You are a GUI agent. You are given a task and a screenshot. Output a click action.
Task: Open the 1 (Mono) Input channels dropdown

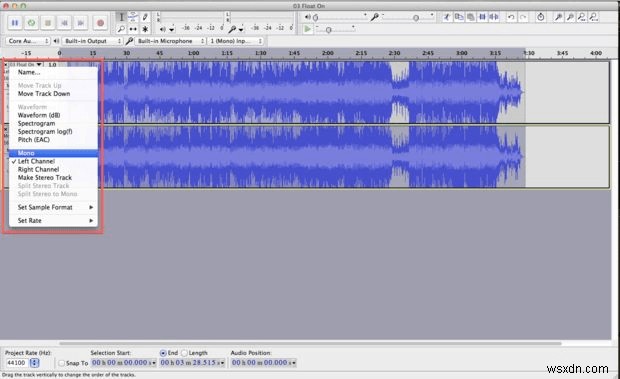(x=236, y=41)
